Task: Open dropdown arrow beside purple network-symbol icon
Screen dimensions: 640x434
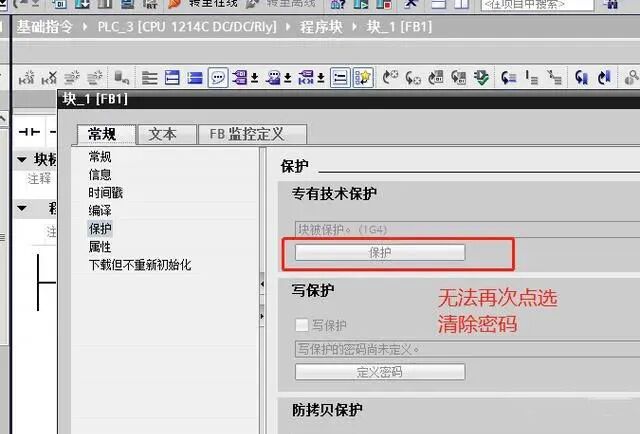Action: [x=321, y=77]
